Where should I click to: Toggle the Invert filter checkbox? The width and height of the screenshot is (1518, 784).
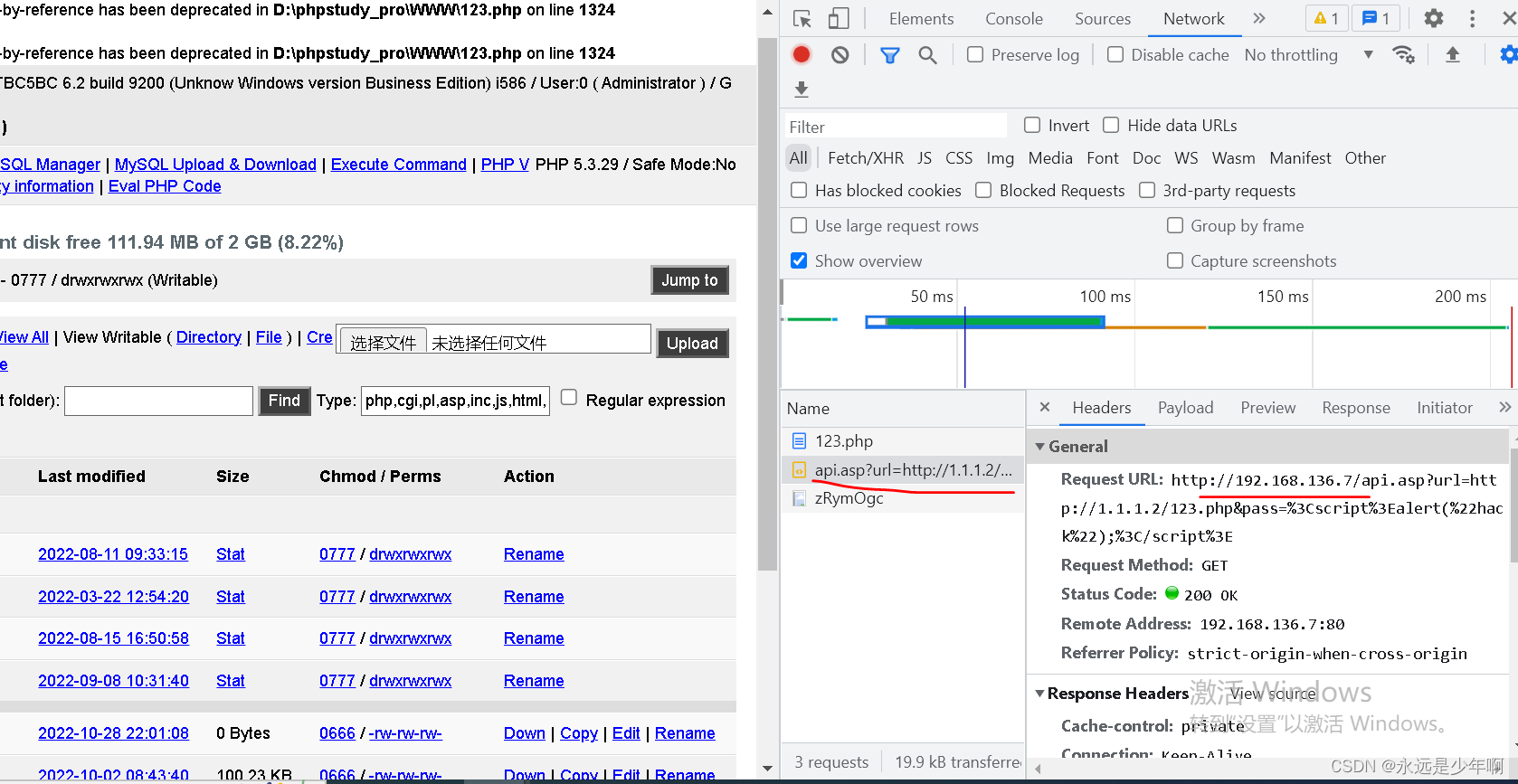[1032, 126]
